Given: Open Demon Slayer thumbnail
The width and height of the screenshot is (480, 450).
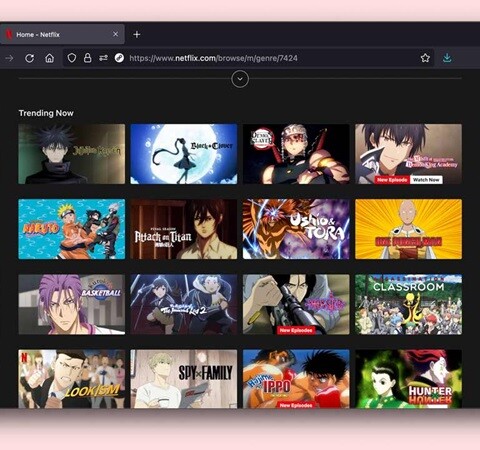Looking at the screenshot, I should coord(296,154).
